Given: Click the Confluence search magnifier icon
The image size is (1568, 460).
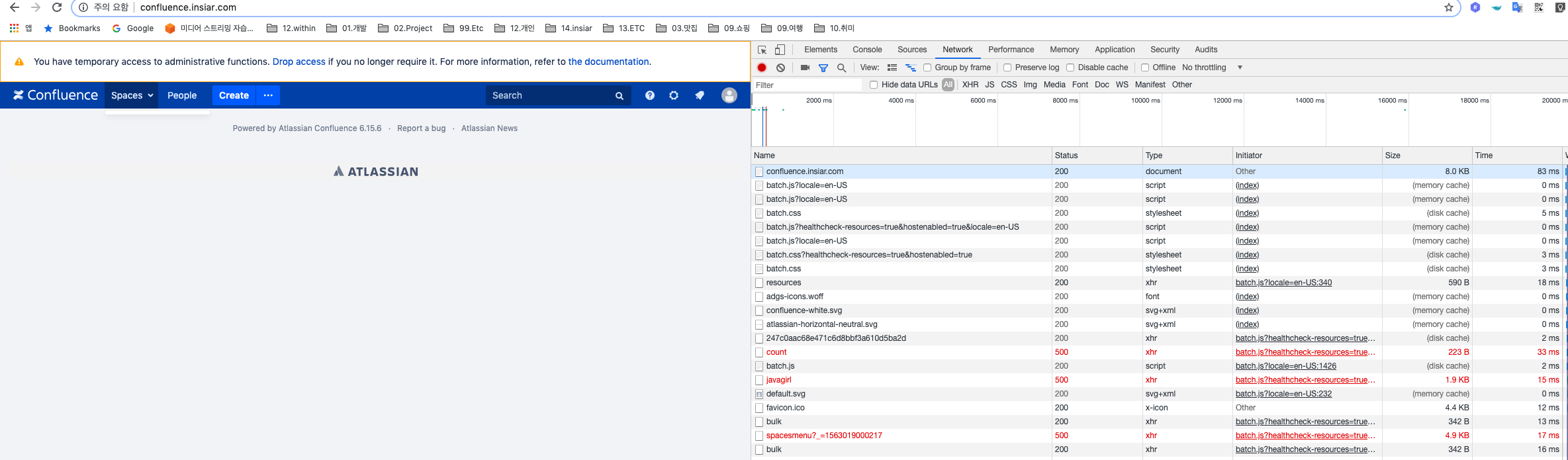Looking at the screenshot, I should point(620,96).
